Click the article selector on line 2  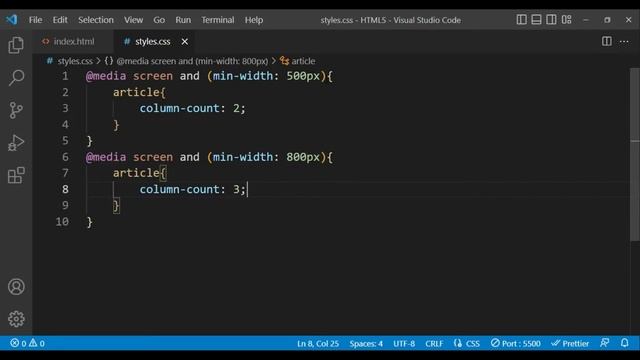point(136,92)
